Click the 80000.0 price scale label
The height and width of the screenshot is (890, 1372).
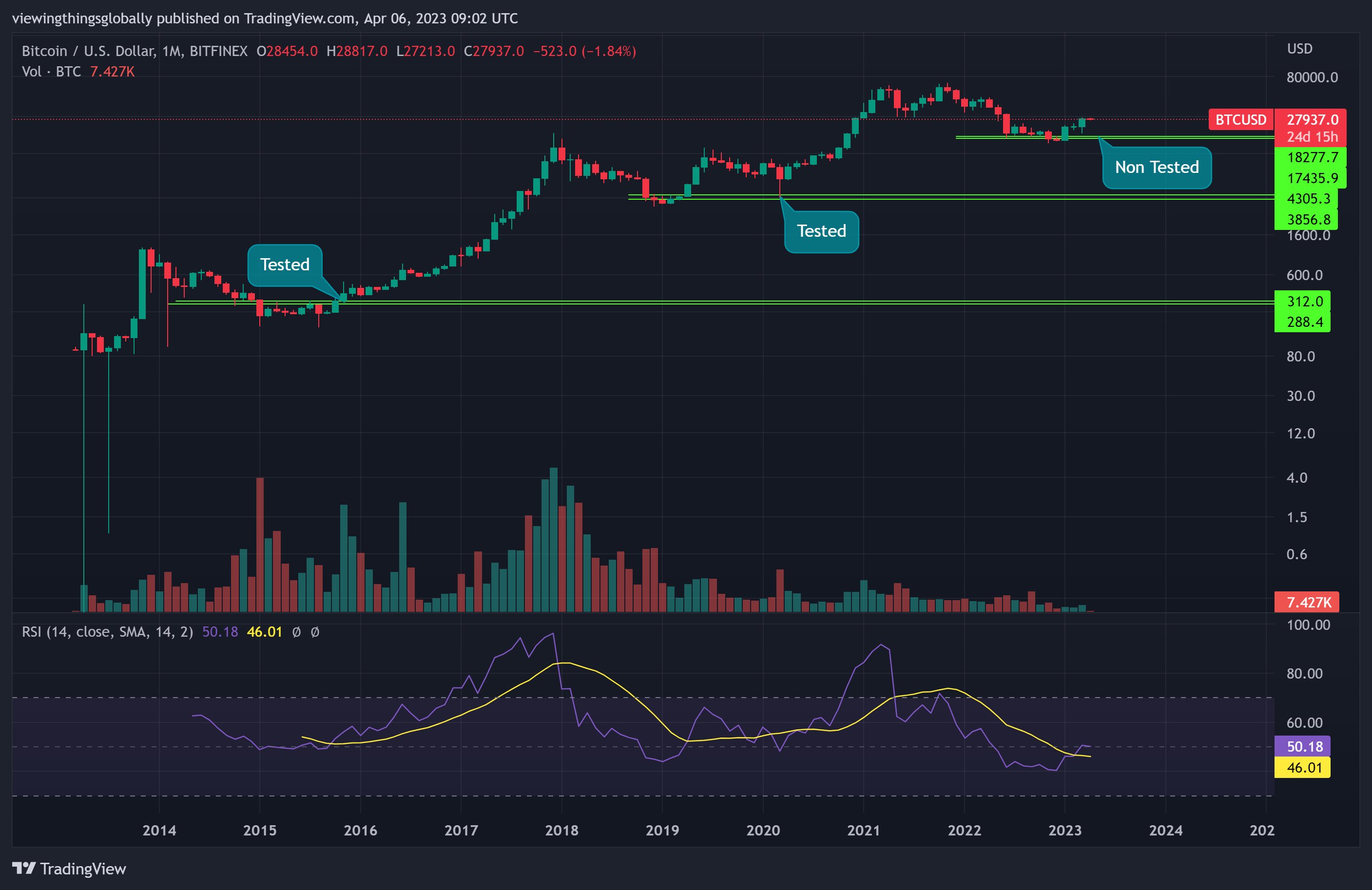[1312, 77]
